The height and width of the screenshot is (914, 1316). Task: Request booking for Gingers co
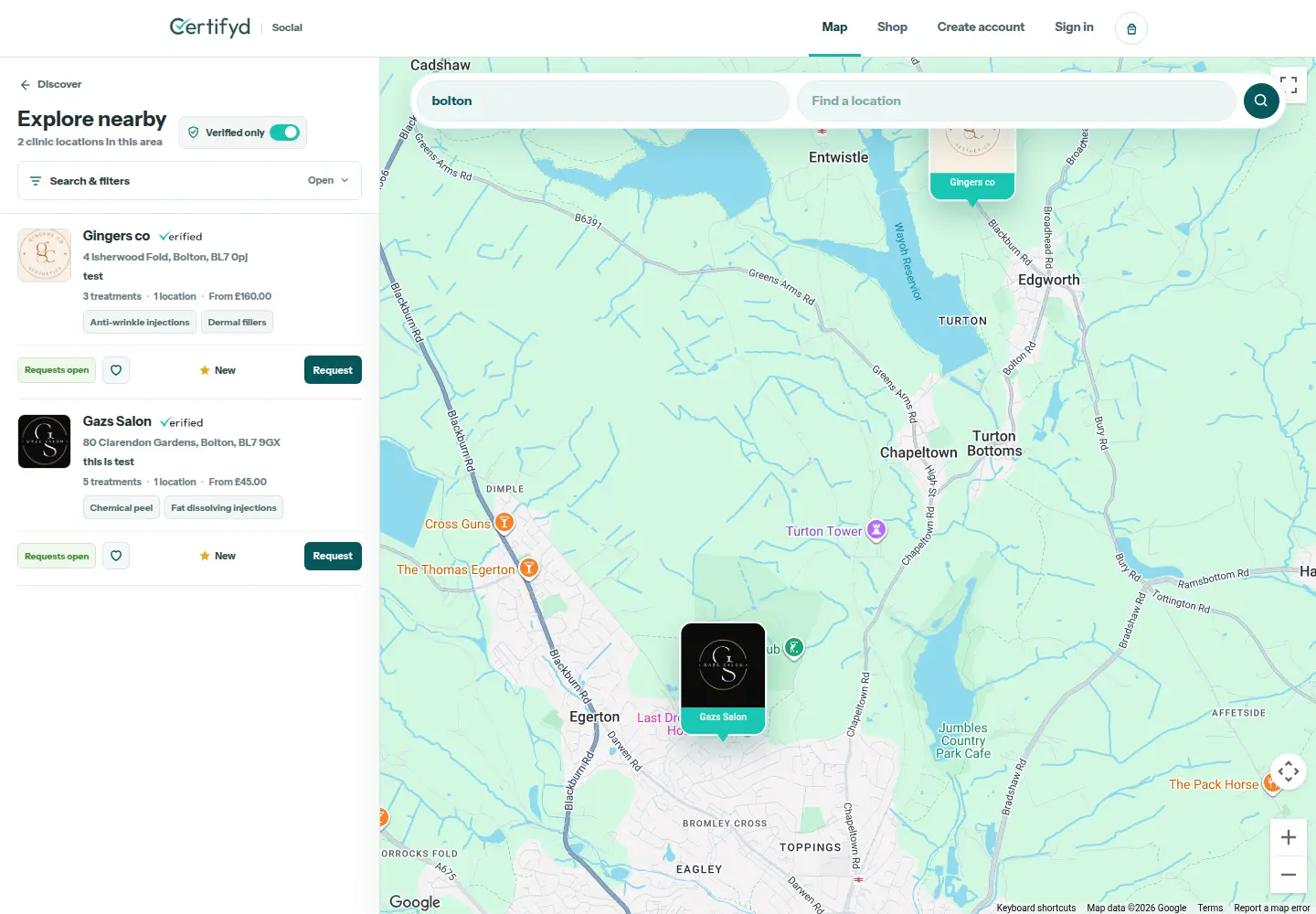pyautogui.click(x=333, y=370)
